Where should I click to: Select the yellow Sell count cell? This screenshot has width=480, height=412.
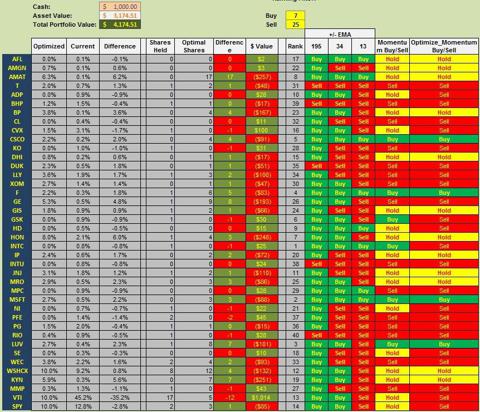[x=295, y=25]
